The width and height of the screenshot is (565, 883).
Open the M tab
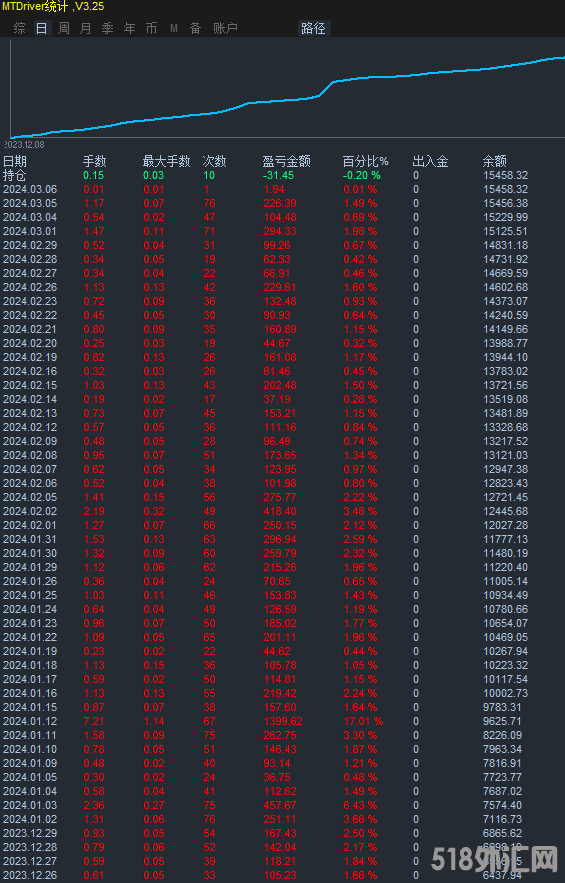(x=173, y=28)
